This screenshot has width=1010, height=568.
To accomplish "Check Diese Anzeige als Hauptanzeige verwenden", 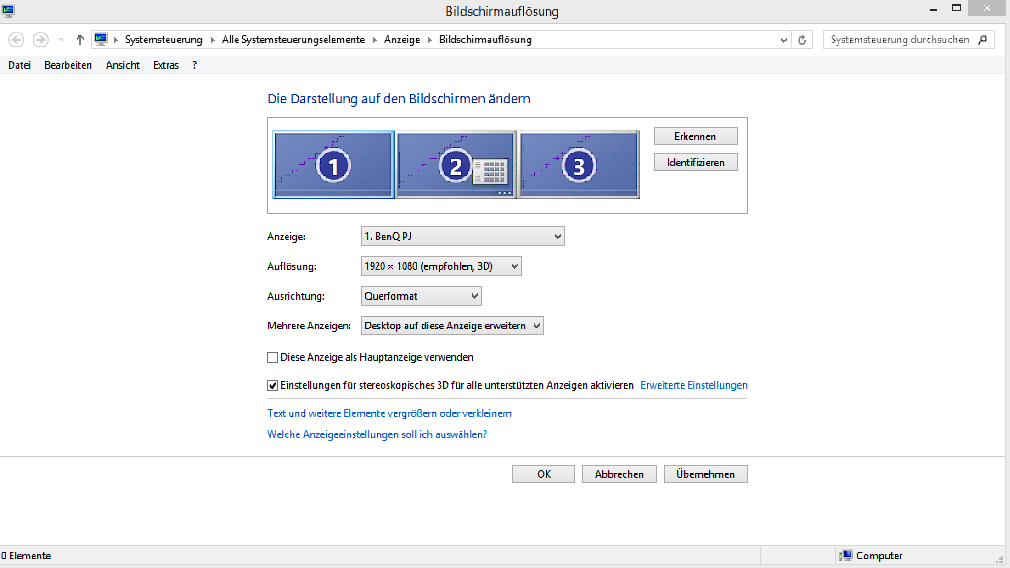I will click(x=272, y=357).
